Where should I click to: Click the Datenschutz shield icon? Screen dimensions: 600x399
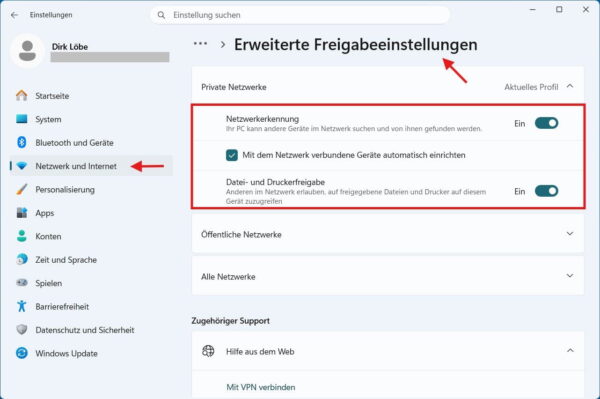click(22, 329)
